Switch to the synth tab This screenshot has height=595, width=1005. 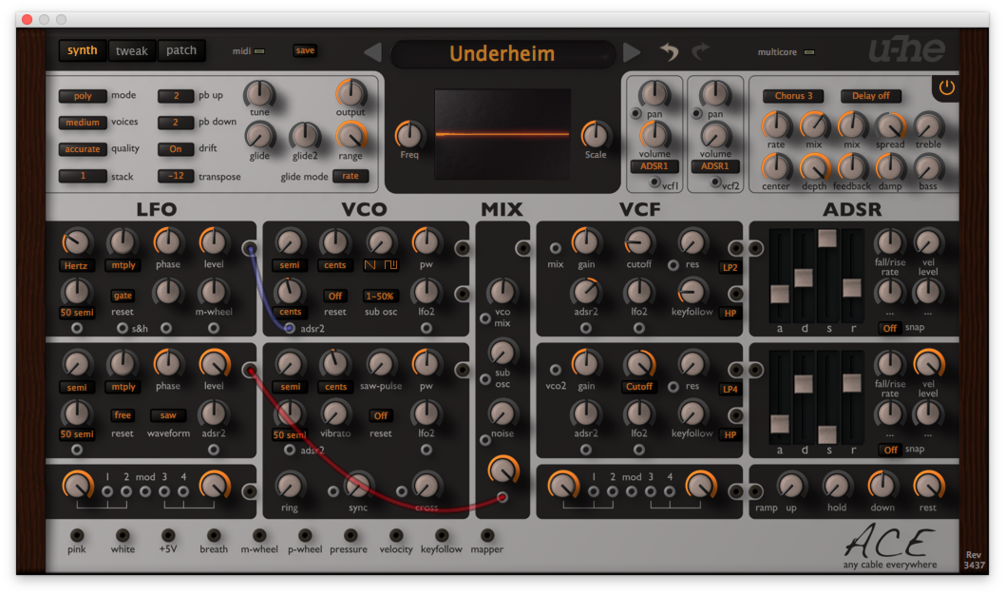click(83, 50)
